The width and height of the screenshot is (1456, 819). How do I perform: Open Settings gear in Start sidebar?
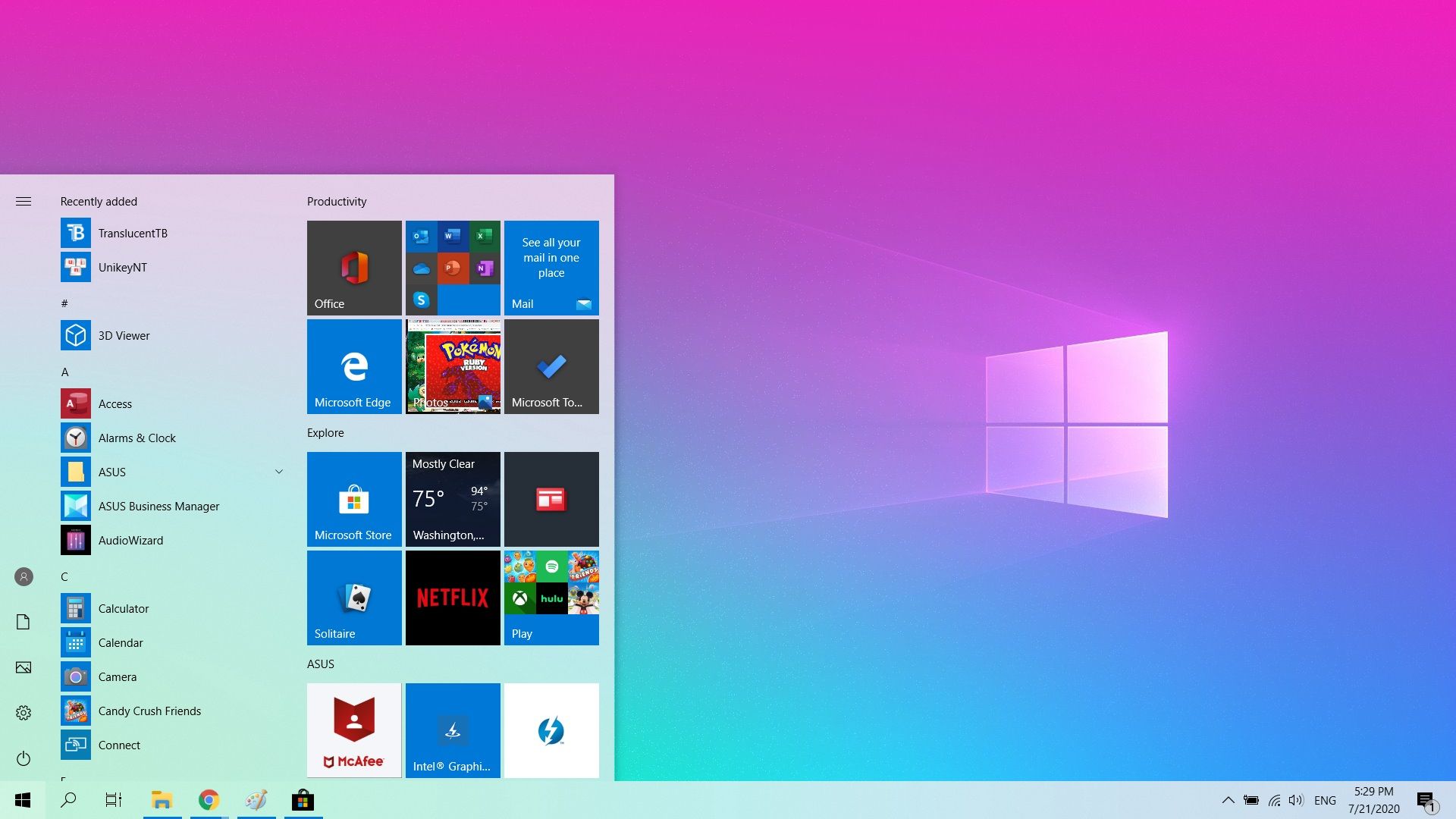24,713
